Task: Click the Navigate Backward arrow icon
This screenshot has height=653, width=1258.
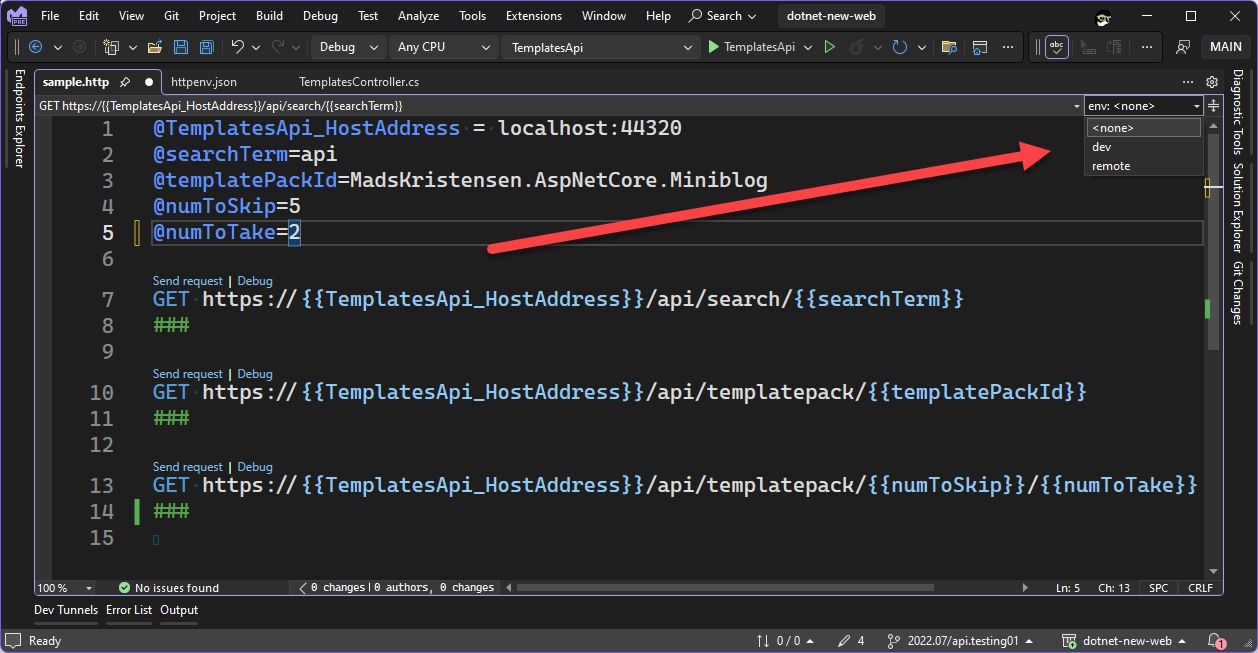Action: tap(35, 47)
